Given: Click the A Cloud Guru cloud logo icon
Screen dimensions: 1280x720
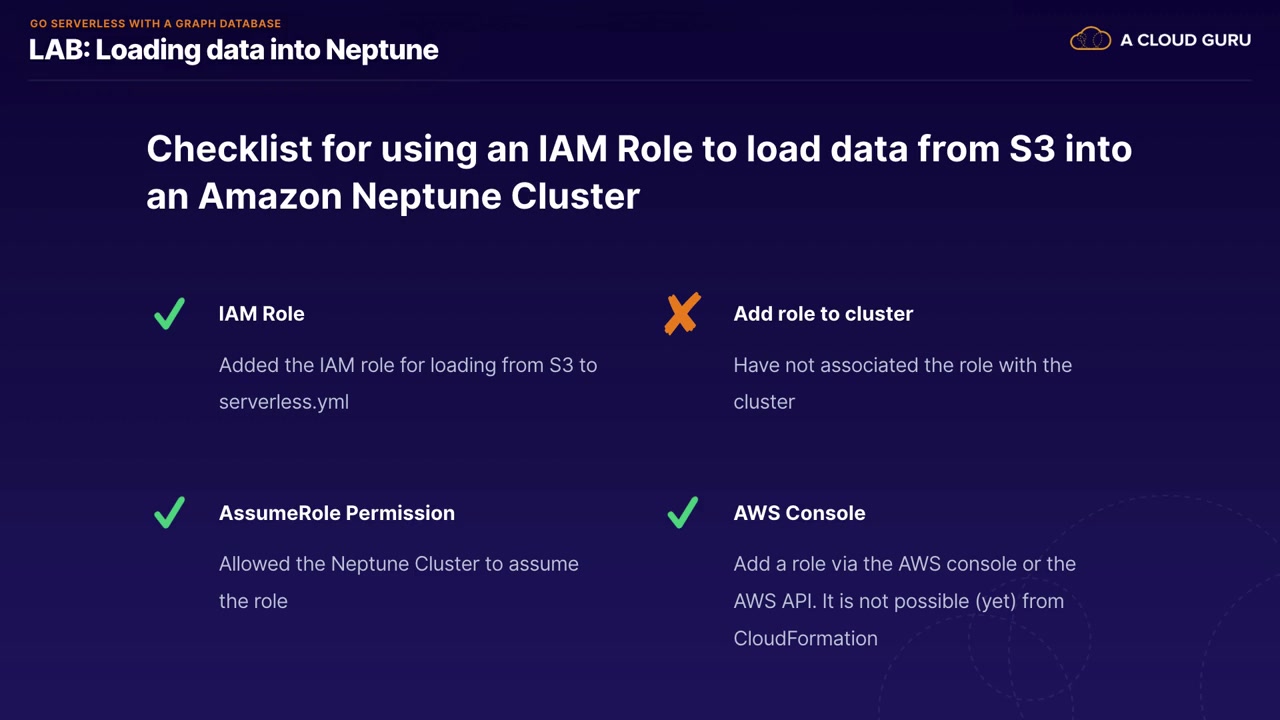Looking at the screenshot, I should [x=1090, y=40].
